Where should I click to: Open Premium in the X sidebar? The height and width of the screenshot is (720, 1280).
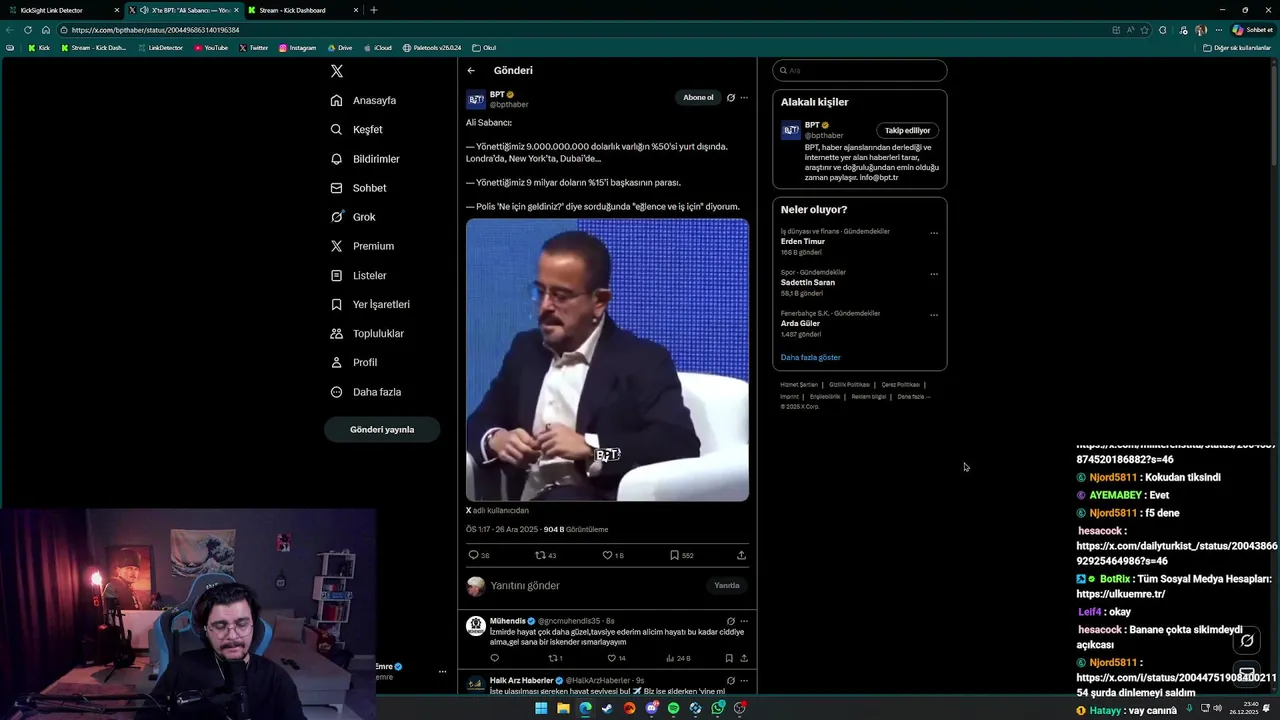click(362, 246)
